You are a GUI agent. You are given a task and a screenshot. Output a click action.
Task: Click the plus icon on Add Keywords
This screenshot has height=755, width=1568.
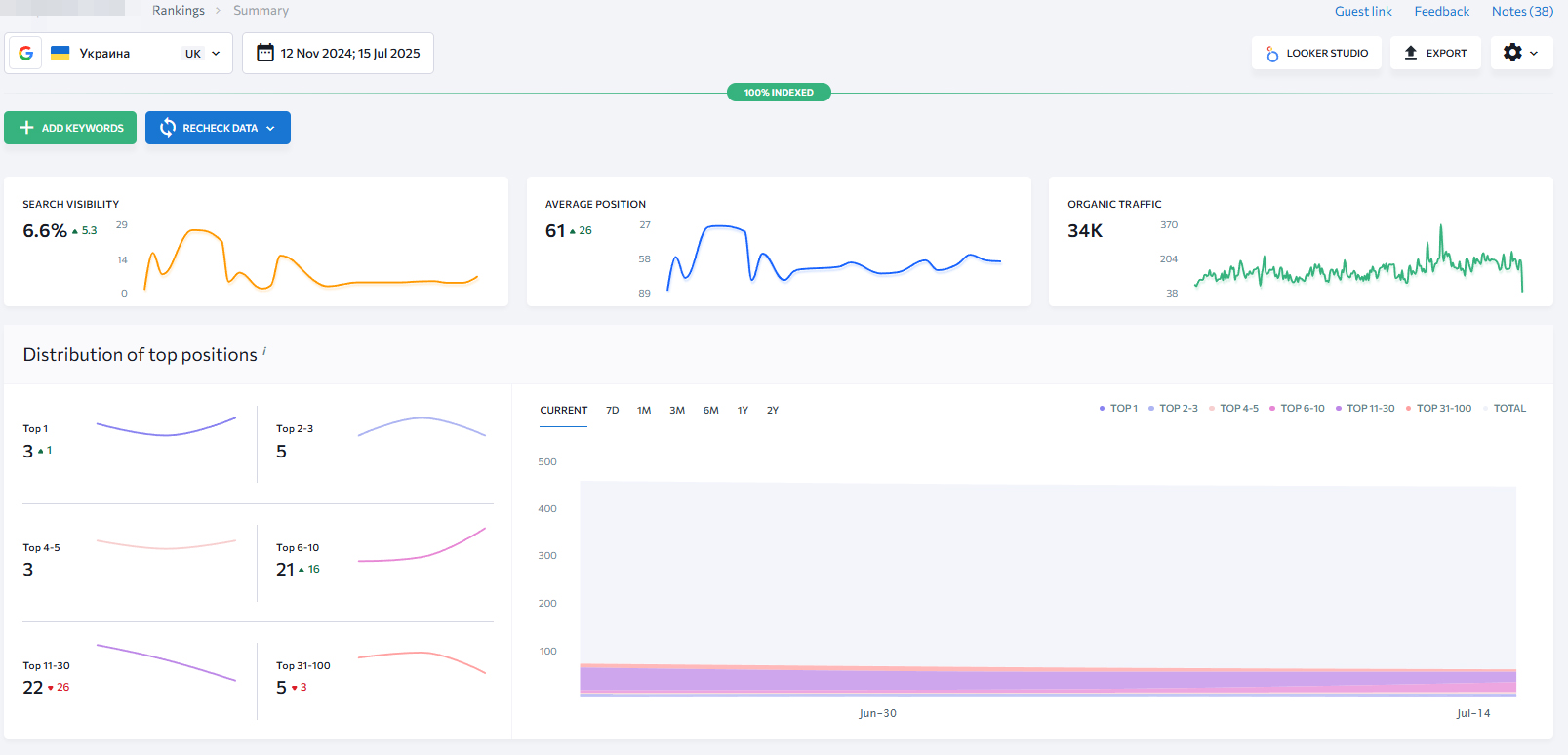tap(26, 128)
